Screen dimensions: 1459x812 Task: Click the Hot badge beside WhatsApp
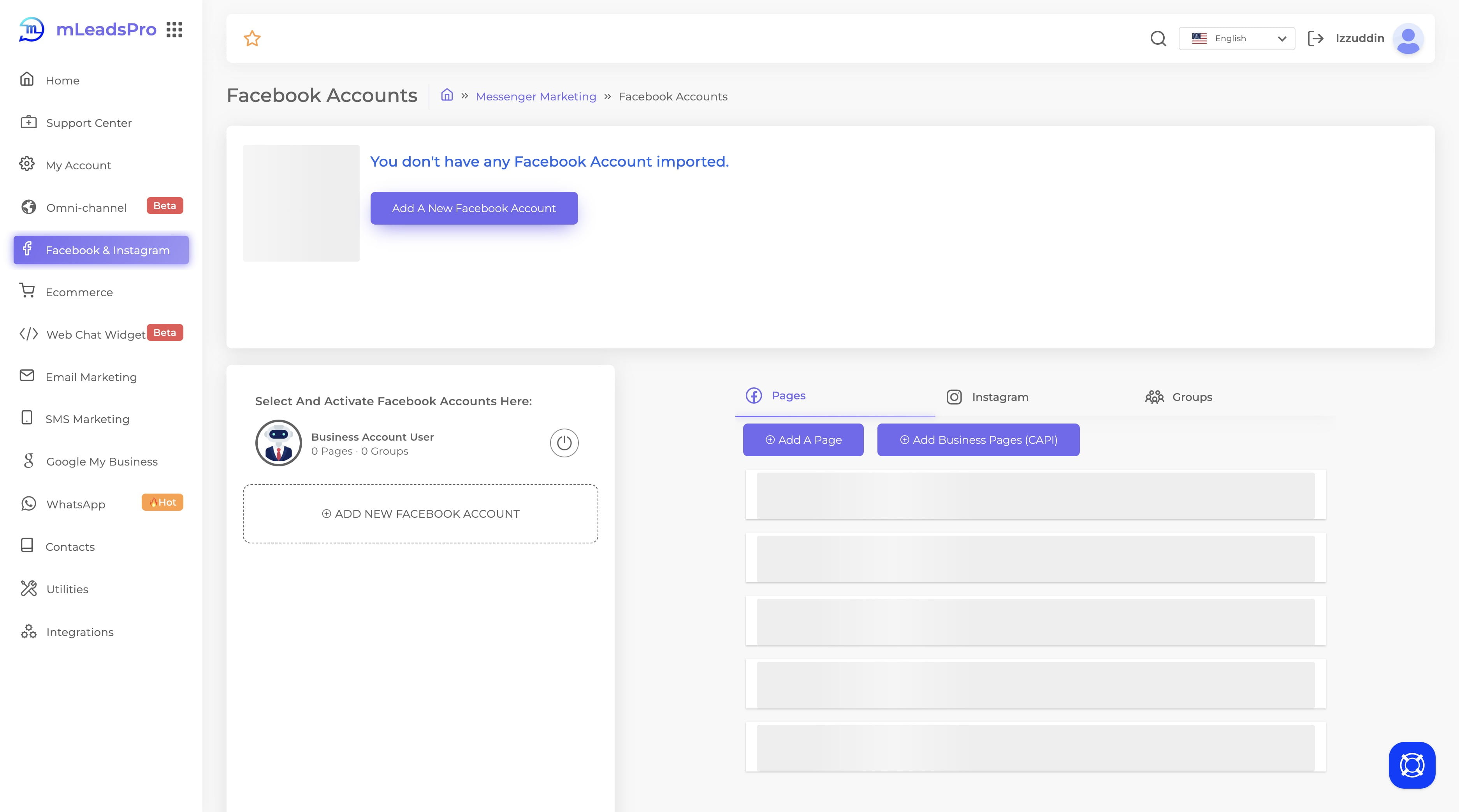tap(163, 502)
